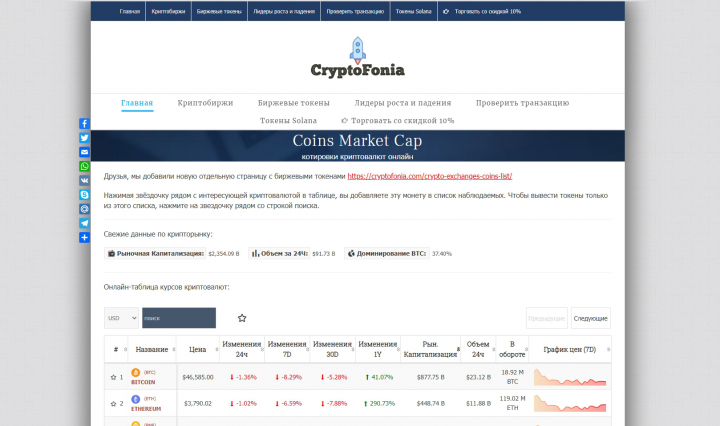Add Bitcoin to watchlist with star
The width and height of the screenshot is (720, 426).
pos(113,377)
